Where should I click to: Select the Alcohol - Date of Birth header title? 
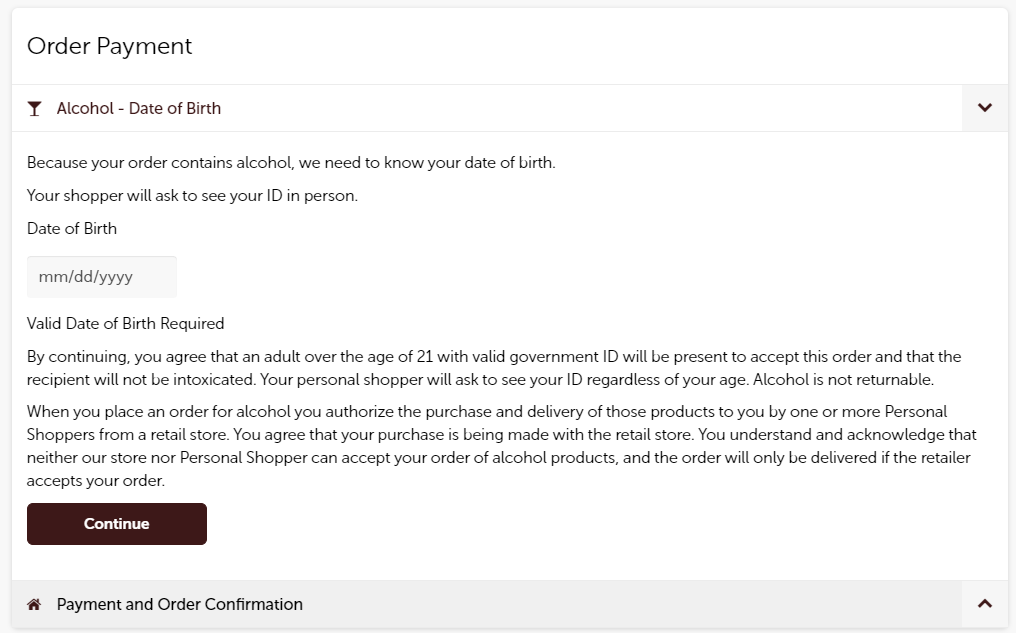click(x=139, y=108)
